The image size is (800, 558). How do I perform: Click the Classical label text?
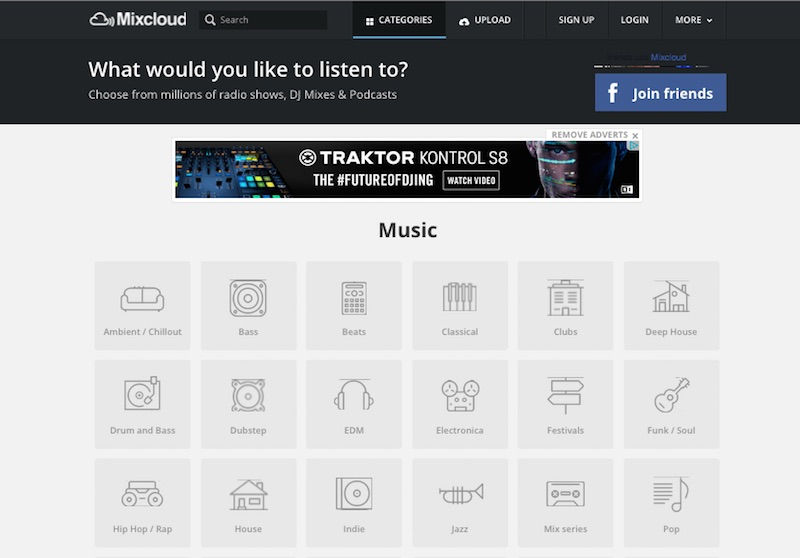click(460, 332)
